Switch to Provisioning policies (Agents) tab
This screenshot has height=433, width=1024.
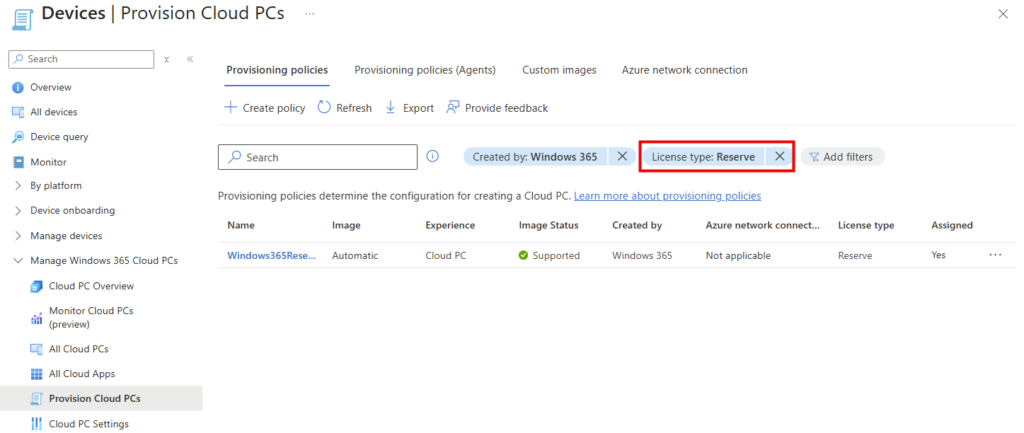(x=425, y=70)
